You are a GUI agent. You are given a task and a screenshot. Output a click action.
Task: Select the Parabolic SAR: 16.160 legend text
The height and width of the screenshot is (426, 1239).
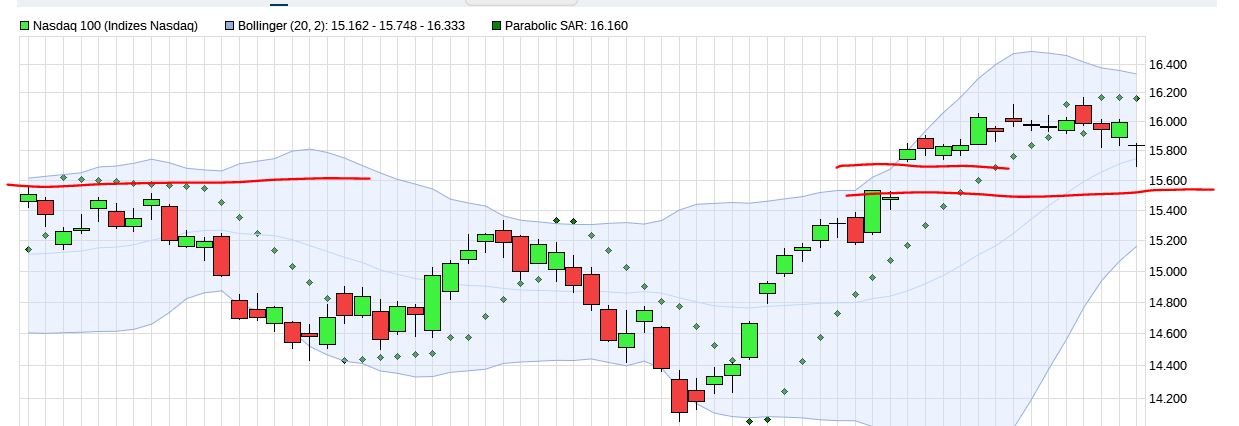[x=567, y=25]
